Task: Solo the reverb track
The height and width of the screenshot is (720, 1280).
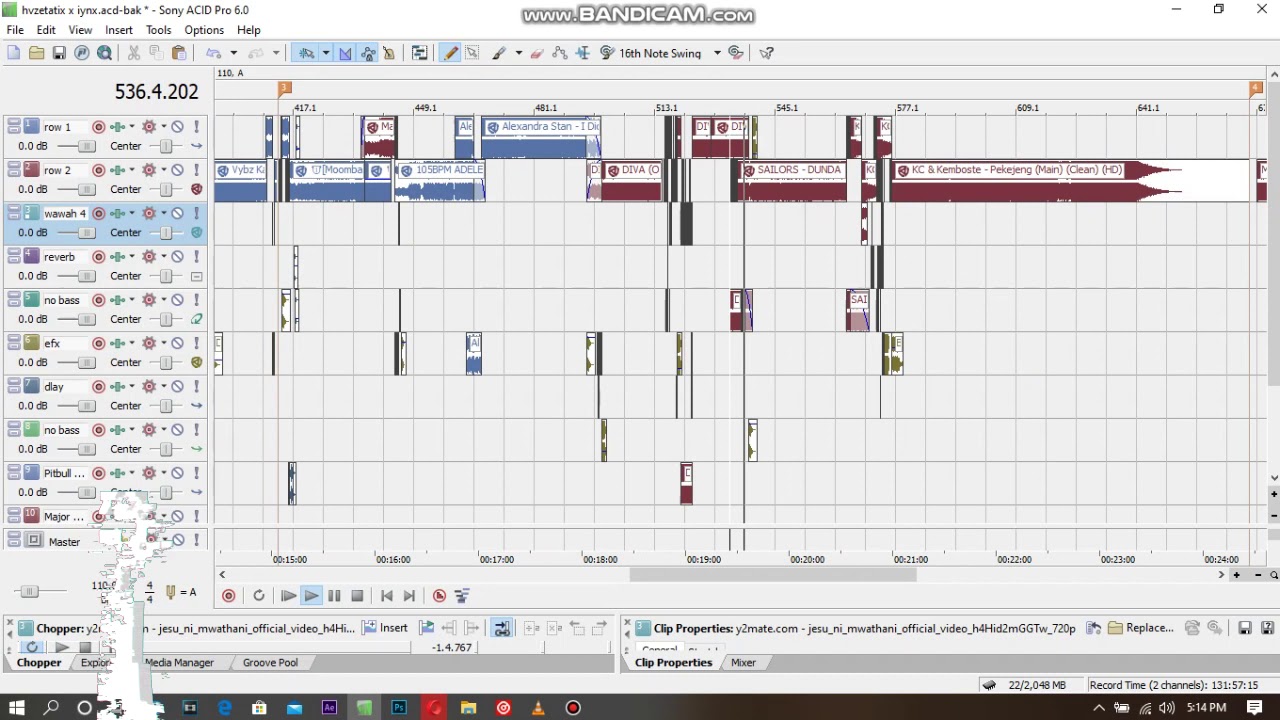Action: point(196,257)
